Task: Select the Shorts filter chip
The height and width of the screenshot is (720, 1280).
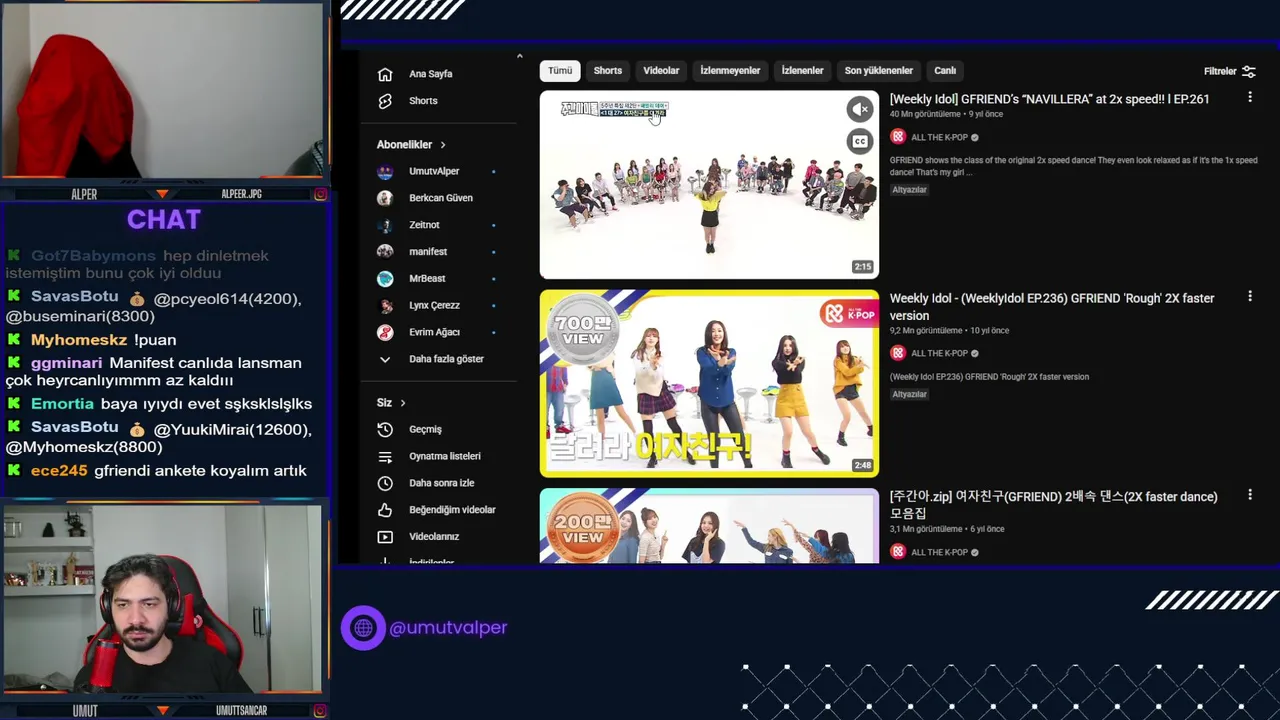Action: pos(608,71)
